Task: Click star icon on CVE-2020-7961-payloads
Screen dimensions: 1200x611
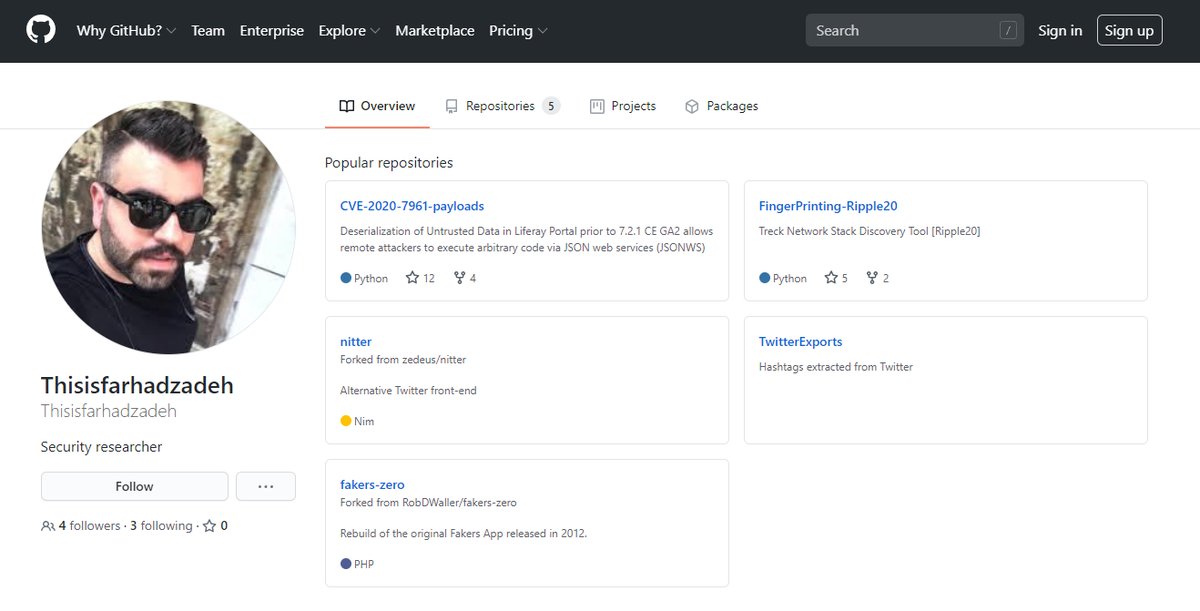Action: pyautogui.click(x=412, y=278)
